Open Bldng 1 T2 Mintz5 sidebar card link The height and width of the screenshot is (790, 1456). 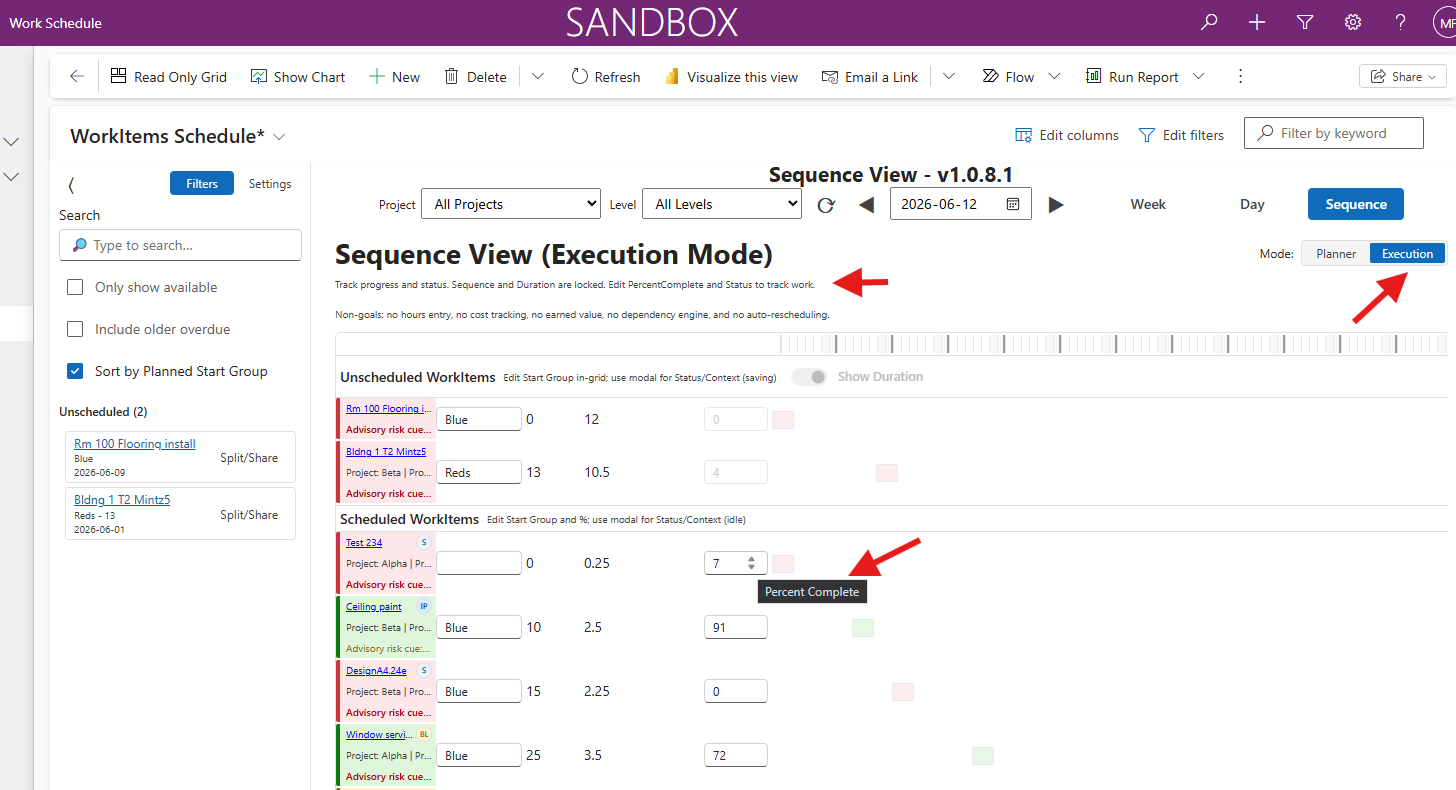pos(122,500)
